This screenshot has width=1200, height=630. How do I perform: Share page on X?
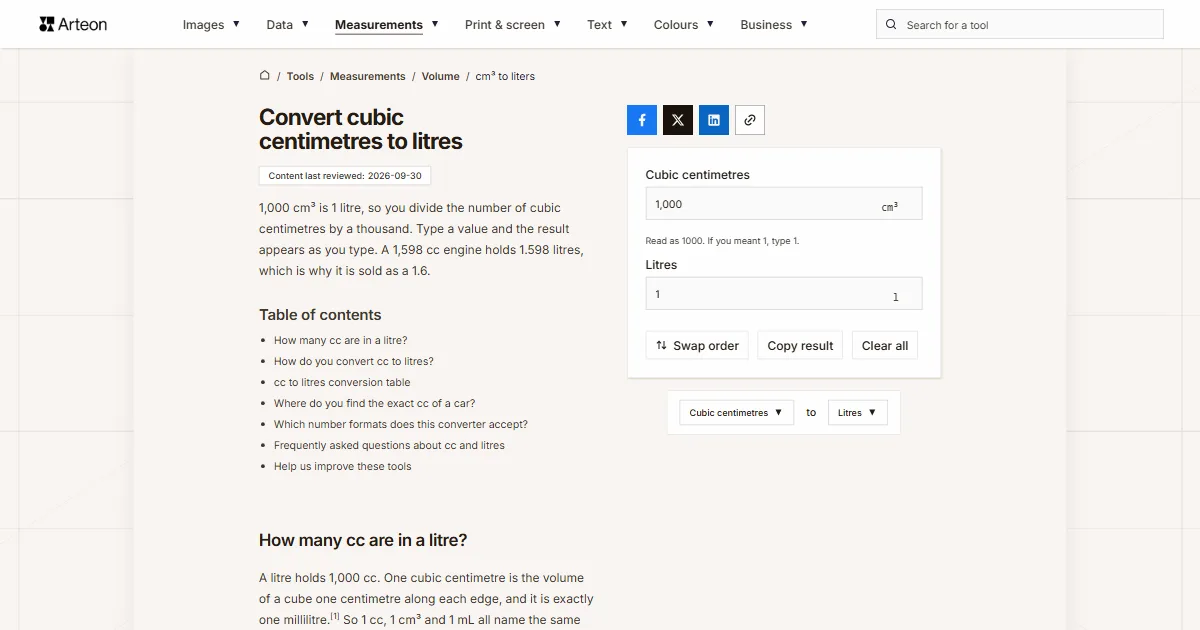(x=678, y=120)
